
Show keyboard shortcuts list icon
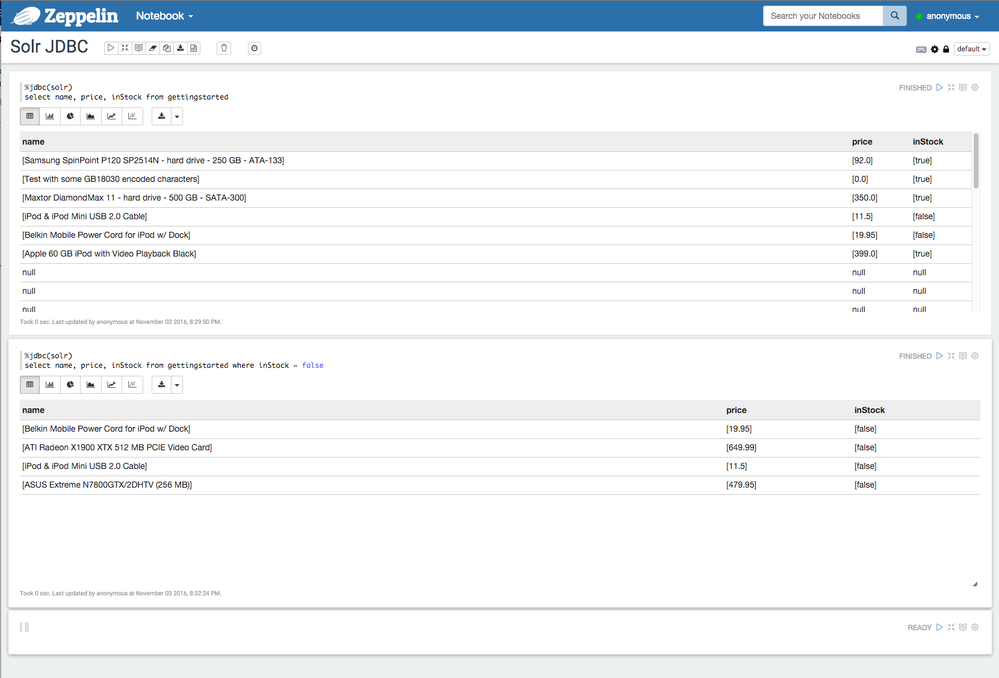pos(921,49)
